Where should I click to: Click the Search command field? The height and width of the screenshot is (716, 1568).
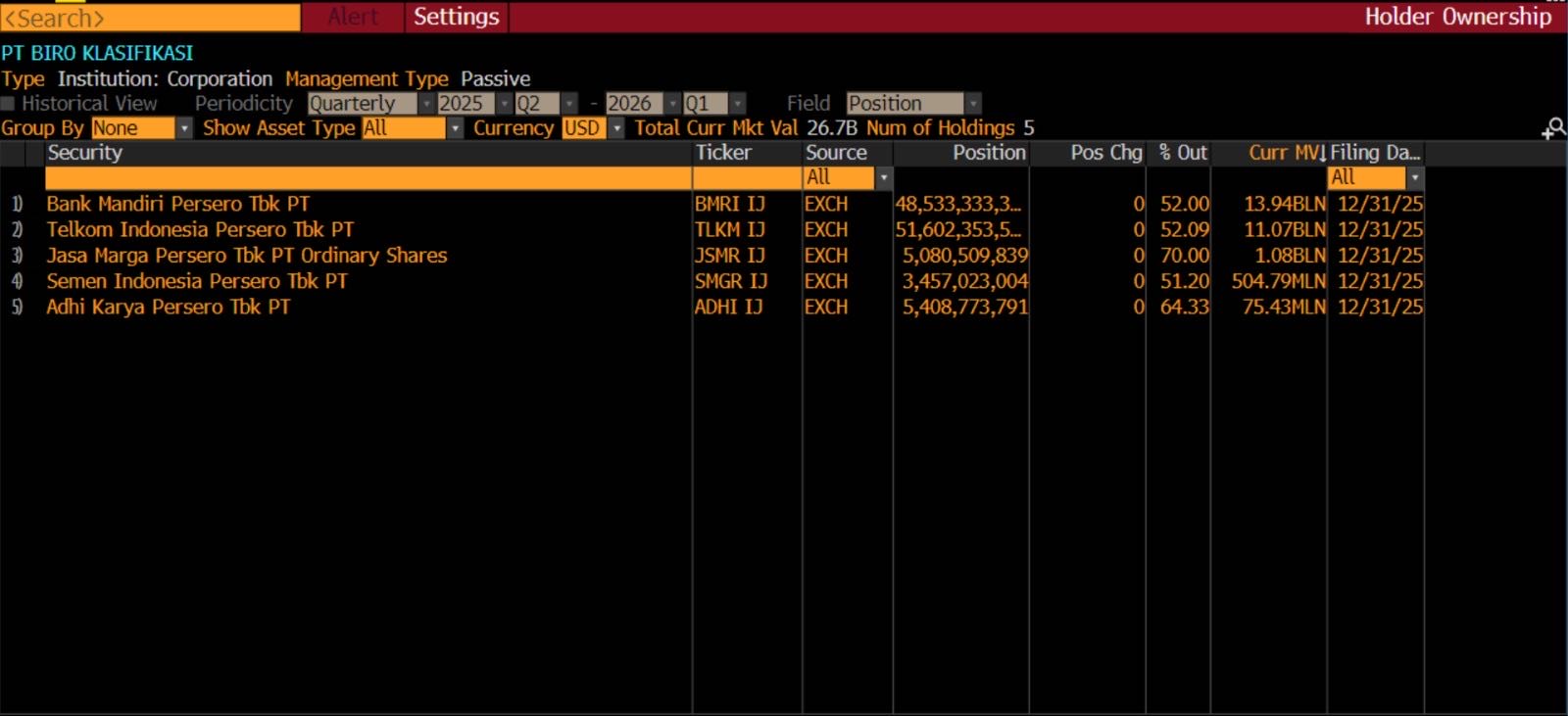click(150, 18)
